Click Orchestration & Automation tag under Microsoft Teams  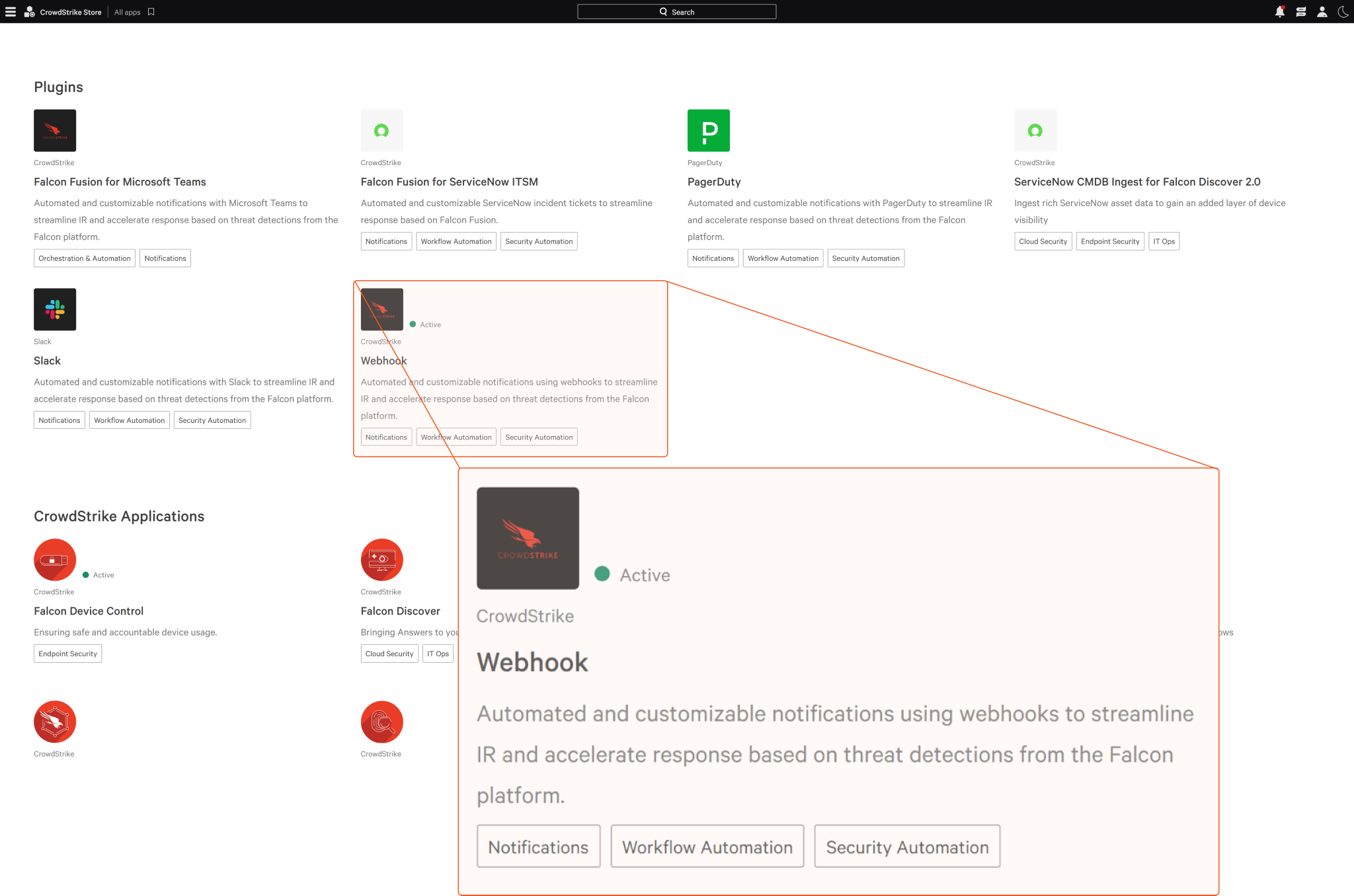click(x=85, y=258)
